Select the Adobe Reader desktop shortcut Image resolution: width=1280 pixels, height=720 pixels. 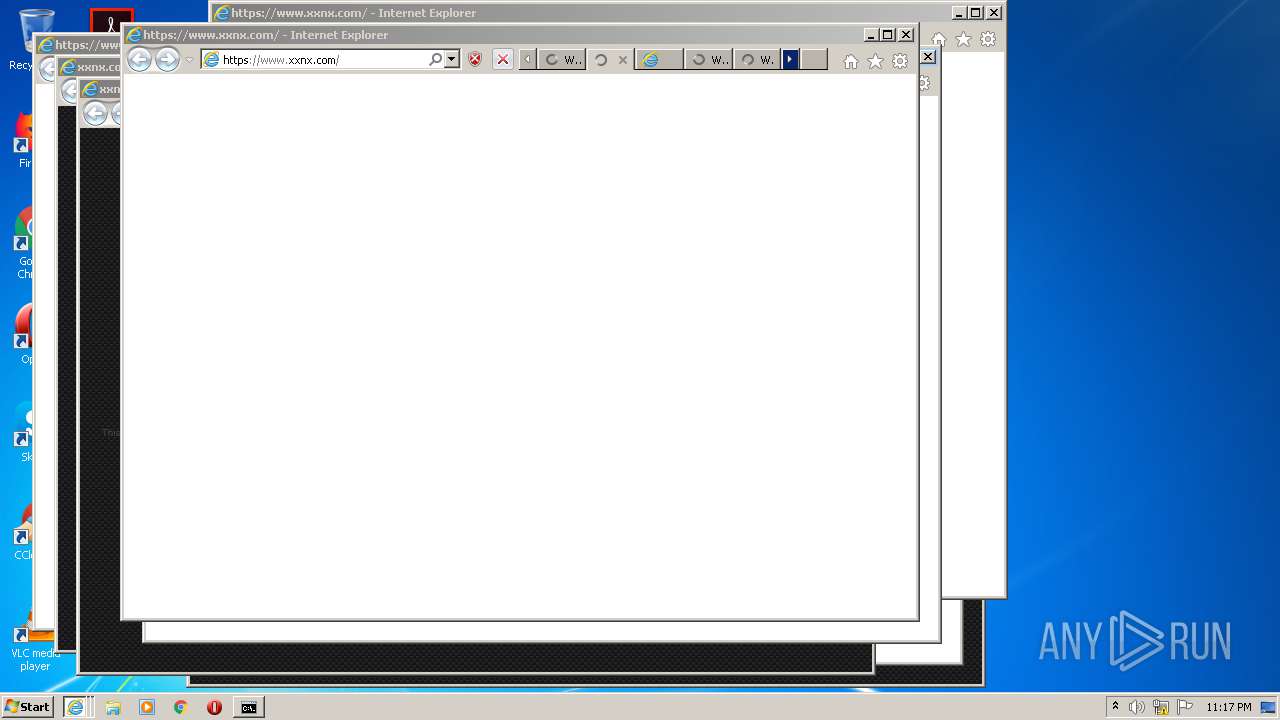pos(111,20)
